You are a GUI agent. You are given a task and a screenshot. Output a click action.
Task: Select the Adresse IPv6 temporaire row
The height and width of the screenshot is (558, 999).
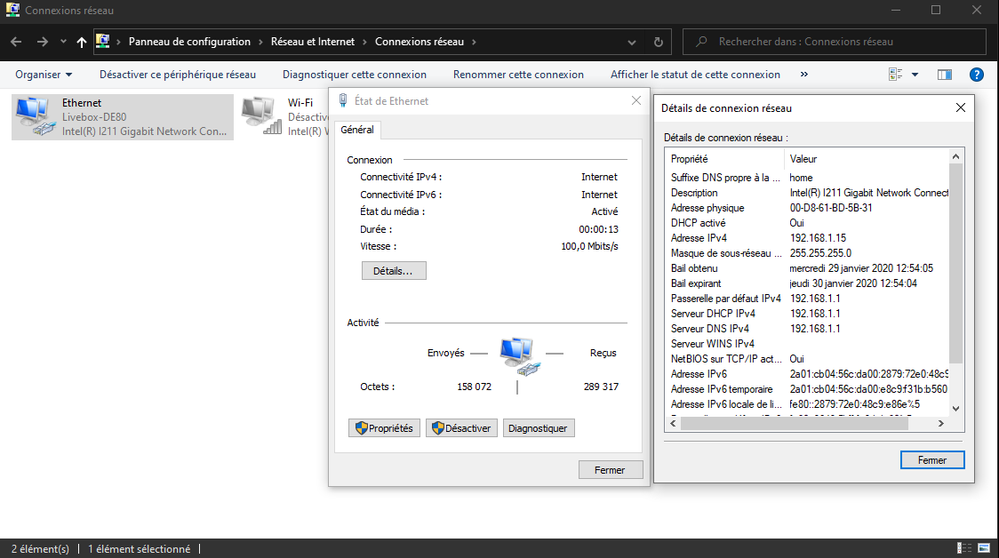pos(807,389)
